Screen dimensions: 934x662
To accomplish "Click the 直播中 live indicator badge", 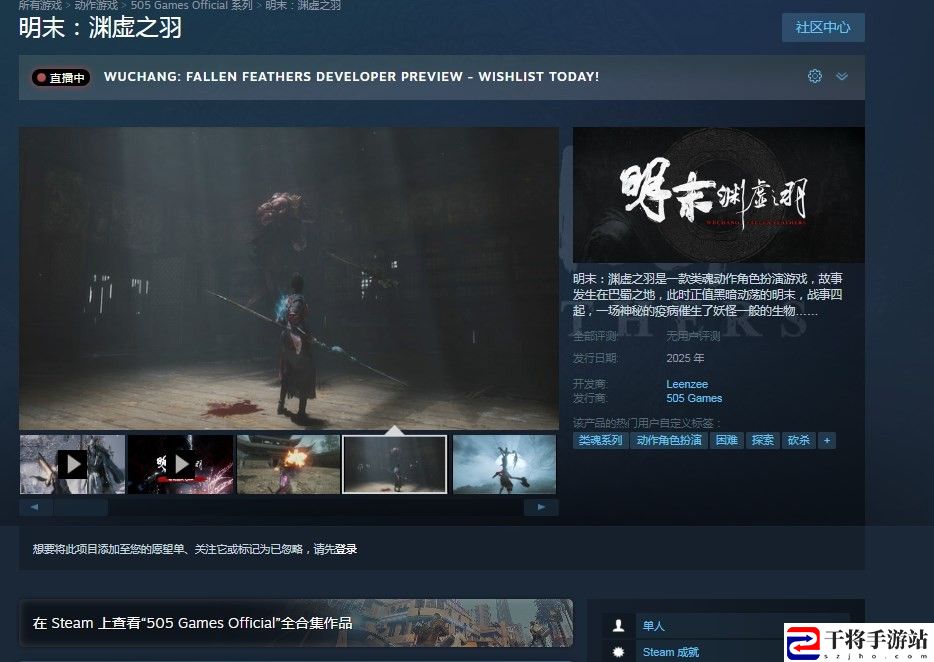I will [x=61, y=77].
